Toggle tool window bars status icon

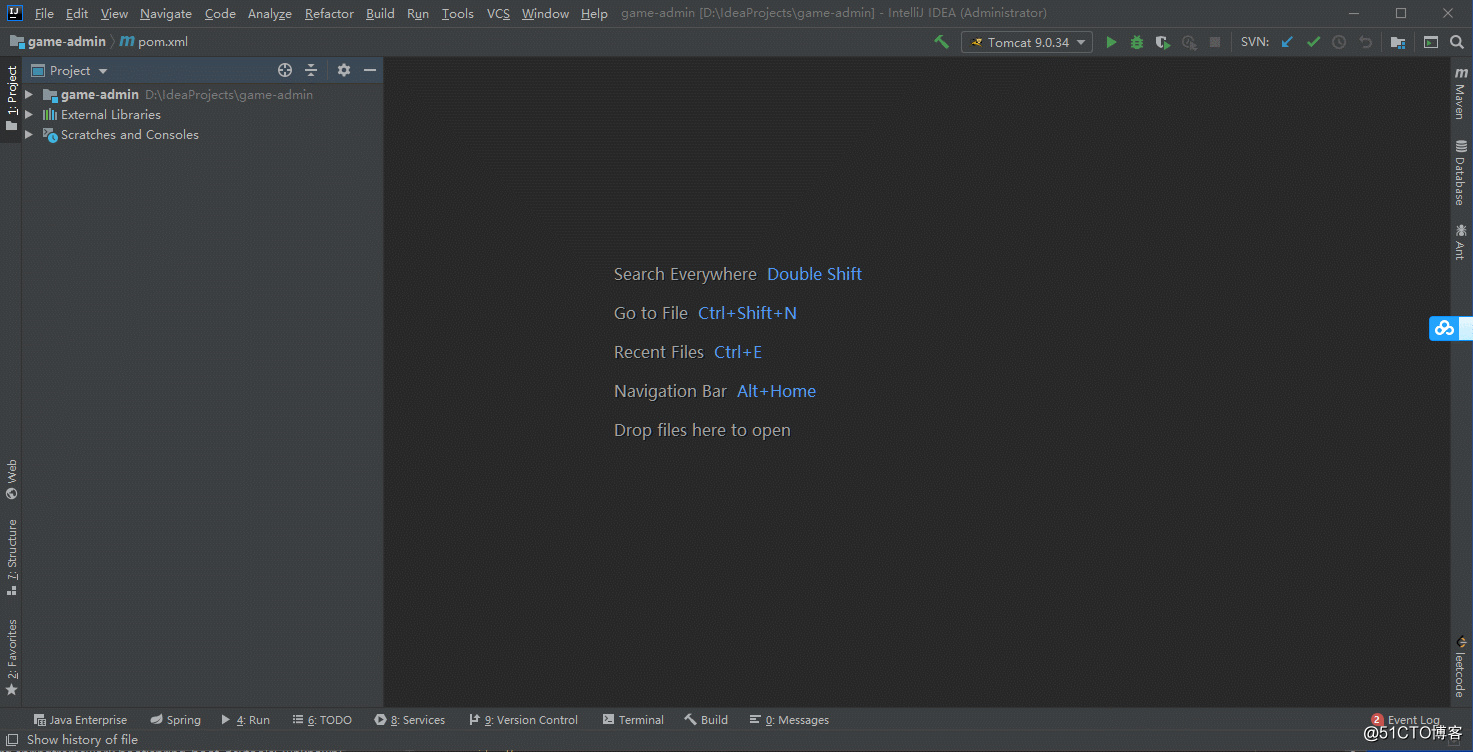[x=12, y=740]
